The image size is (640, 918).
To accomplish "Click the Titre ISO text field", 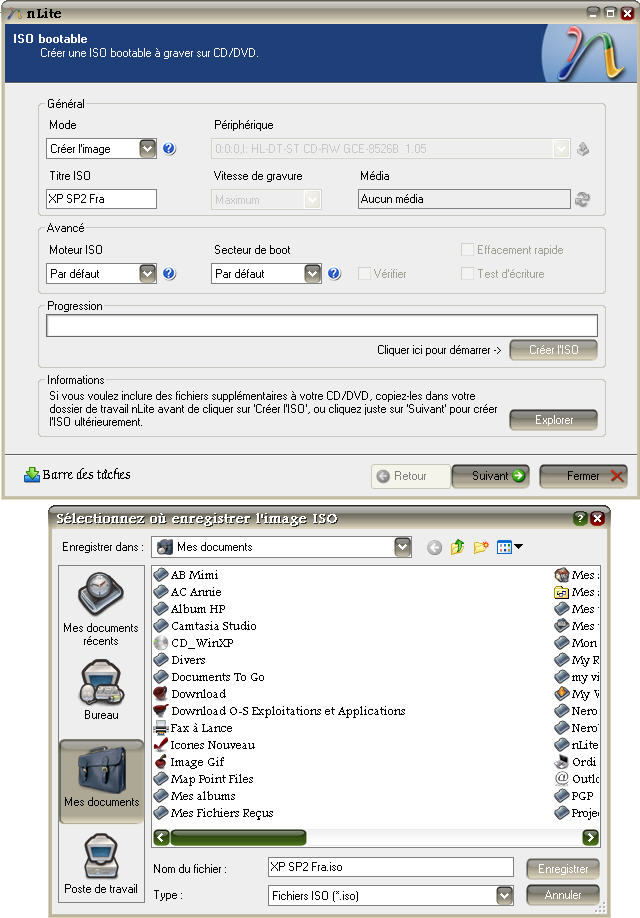I will coord(101,199).
